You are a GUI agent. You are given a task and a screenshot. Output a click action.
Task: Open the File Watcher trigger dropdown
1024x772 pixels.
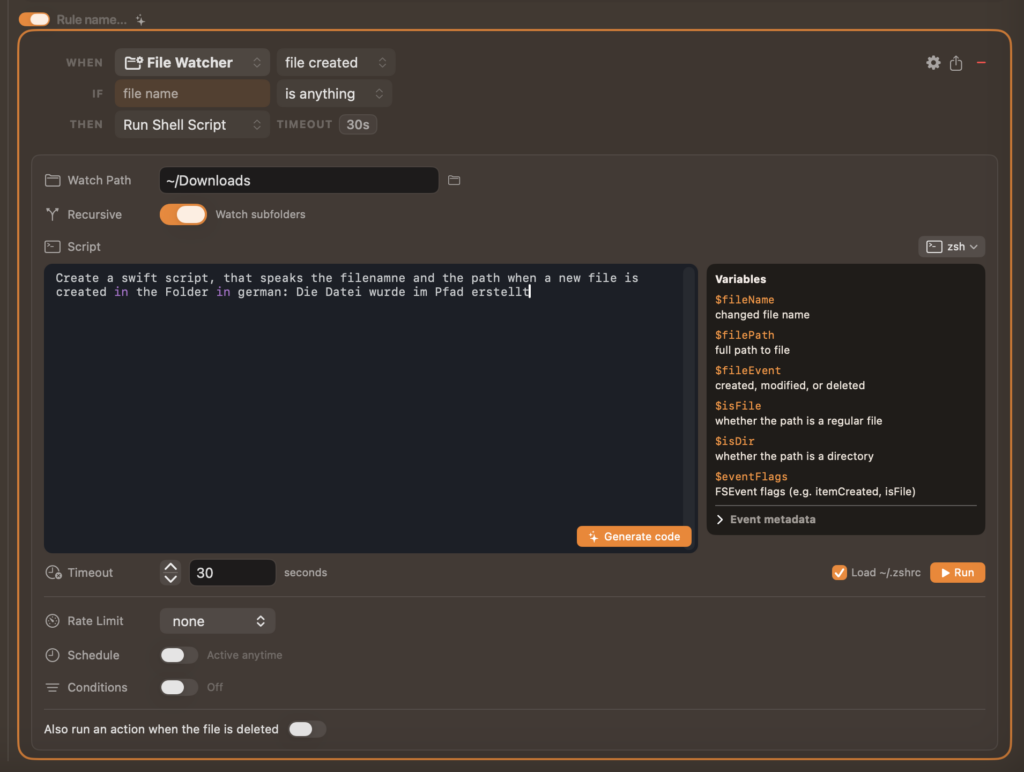(x=192, y=63)
